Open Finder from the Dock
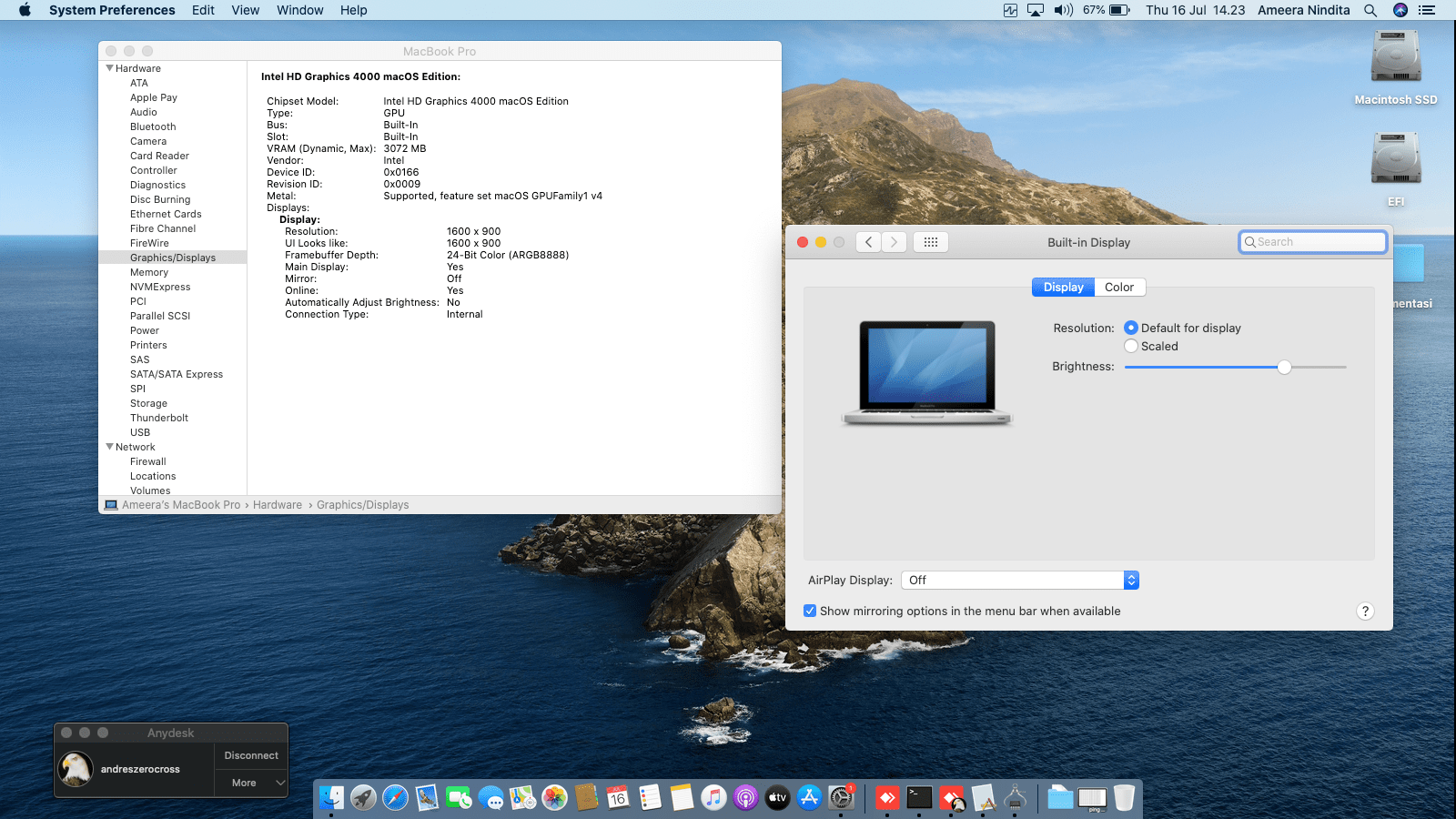 [331, 798]
